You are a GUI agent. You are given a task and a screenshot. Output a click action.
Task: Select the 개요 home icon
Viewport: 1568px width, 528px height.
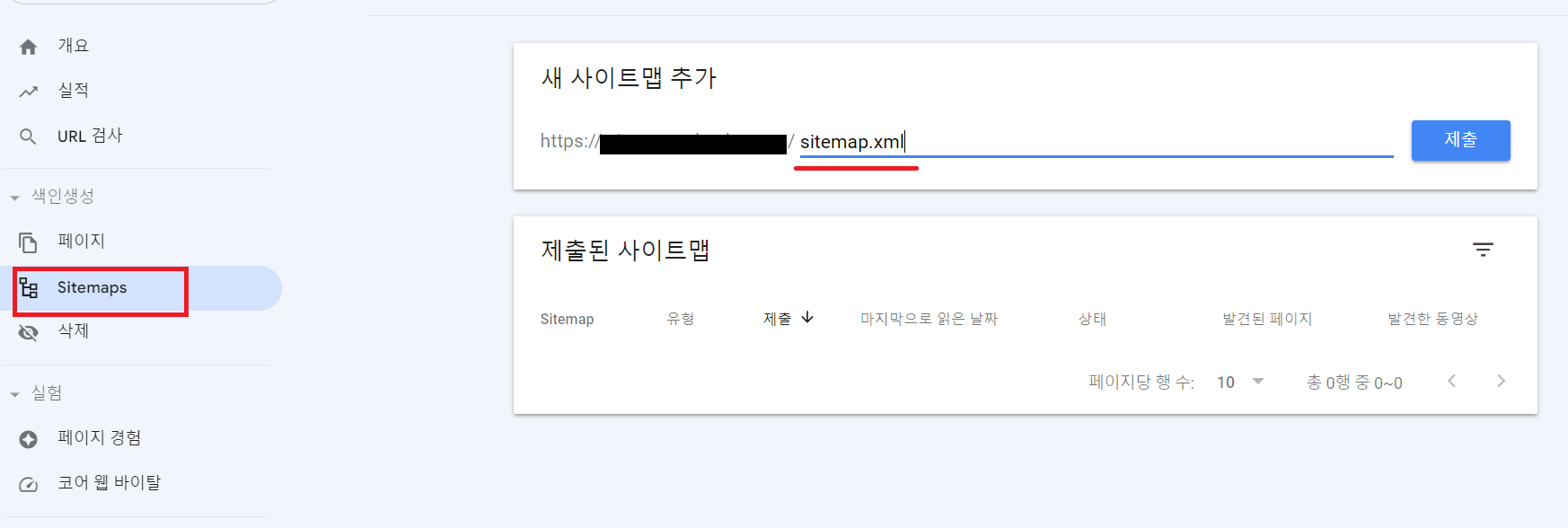click(28, 46)
